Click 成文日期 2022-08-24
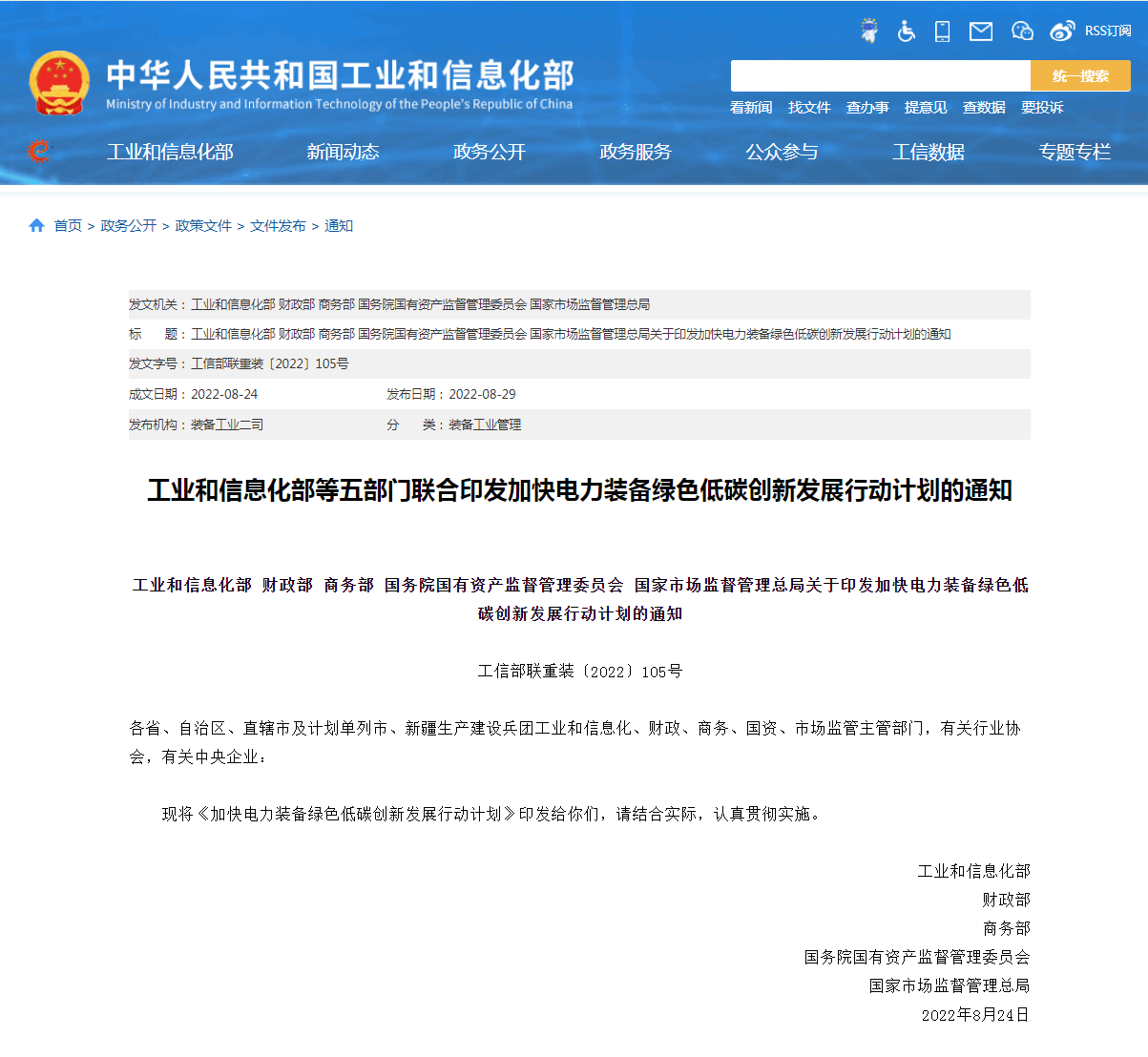The width and height of the screenshot is (1148, 1057). click(x=224, y=394)
